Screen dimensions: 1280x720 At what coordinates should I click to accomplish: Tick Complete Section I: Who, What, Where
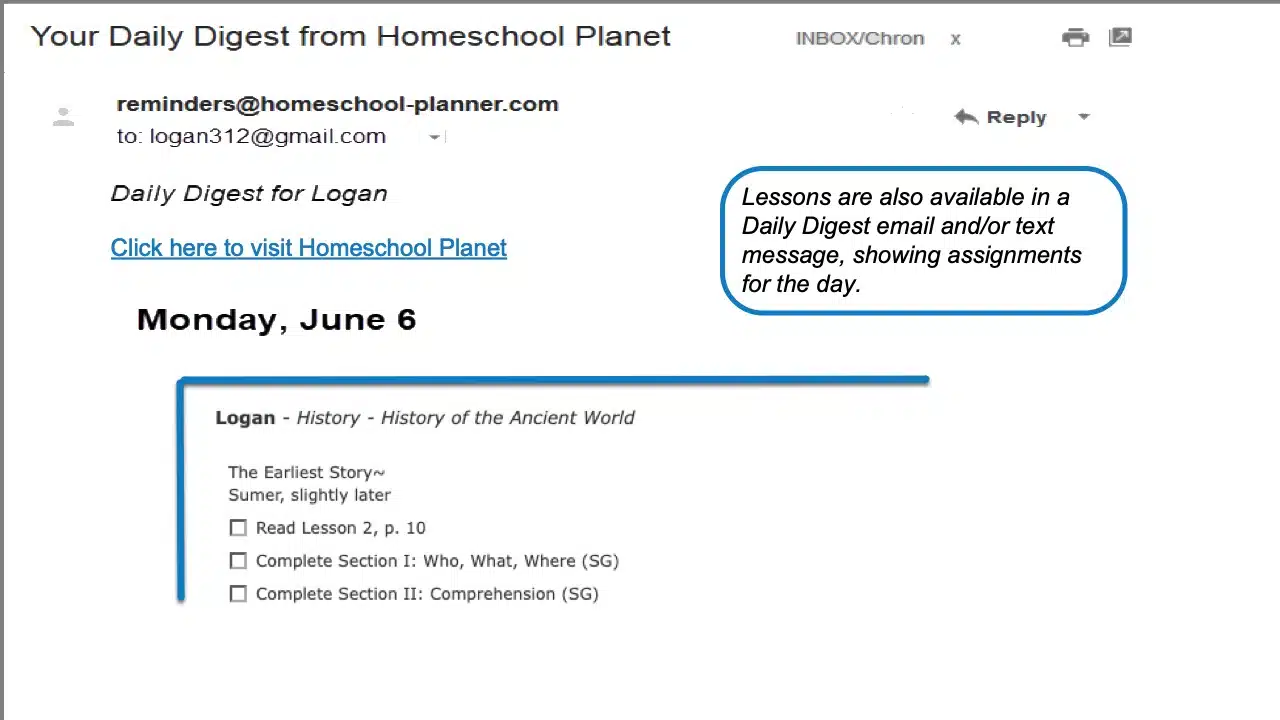238,561
